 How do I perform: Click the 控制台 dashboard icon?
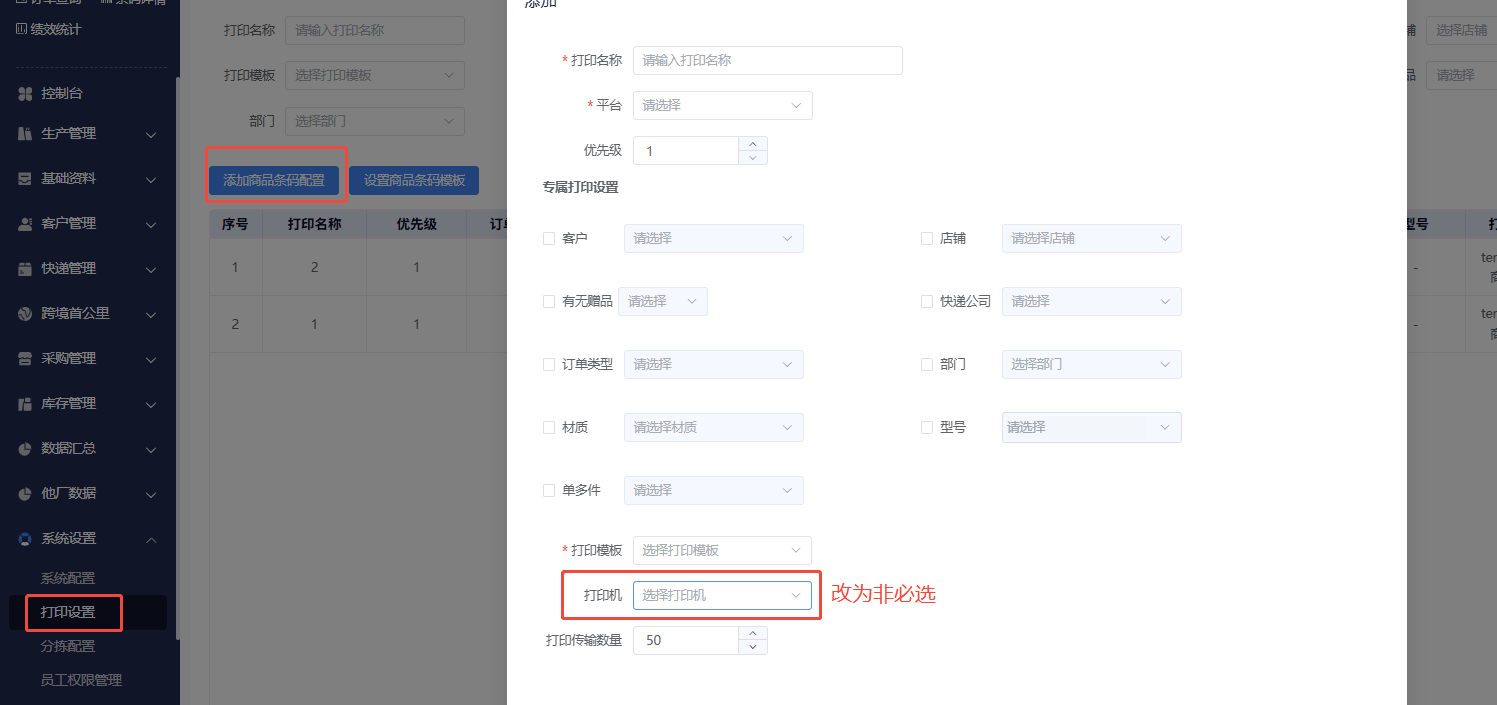coord(26,94)
